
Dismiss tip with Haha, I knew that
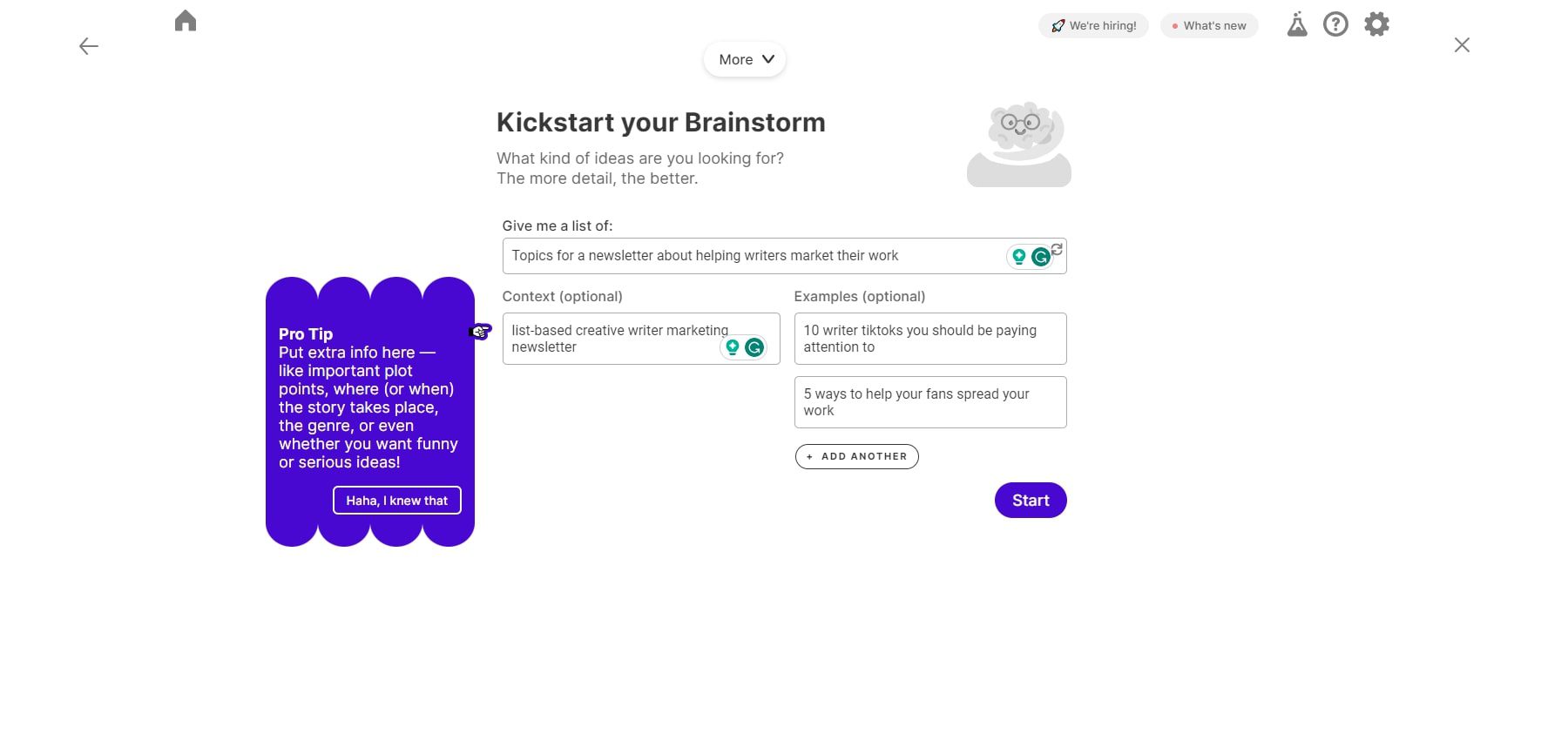pyautogui.click(x=396, y=501)
